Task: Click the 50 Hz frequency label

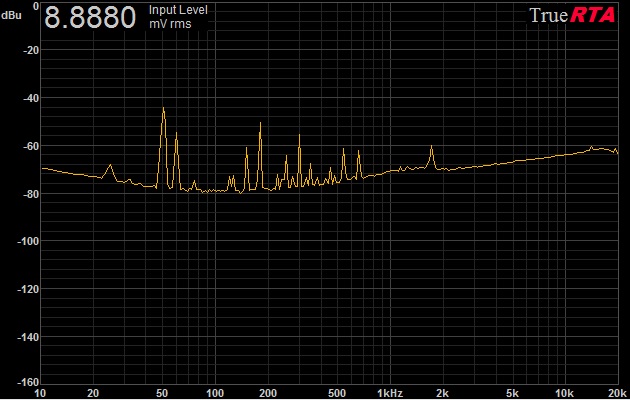Action: coord(162,393)
